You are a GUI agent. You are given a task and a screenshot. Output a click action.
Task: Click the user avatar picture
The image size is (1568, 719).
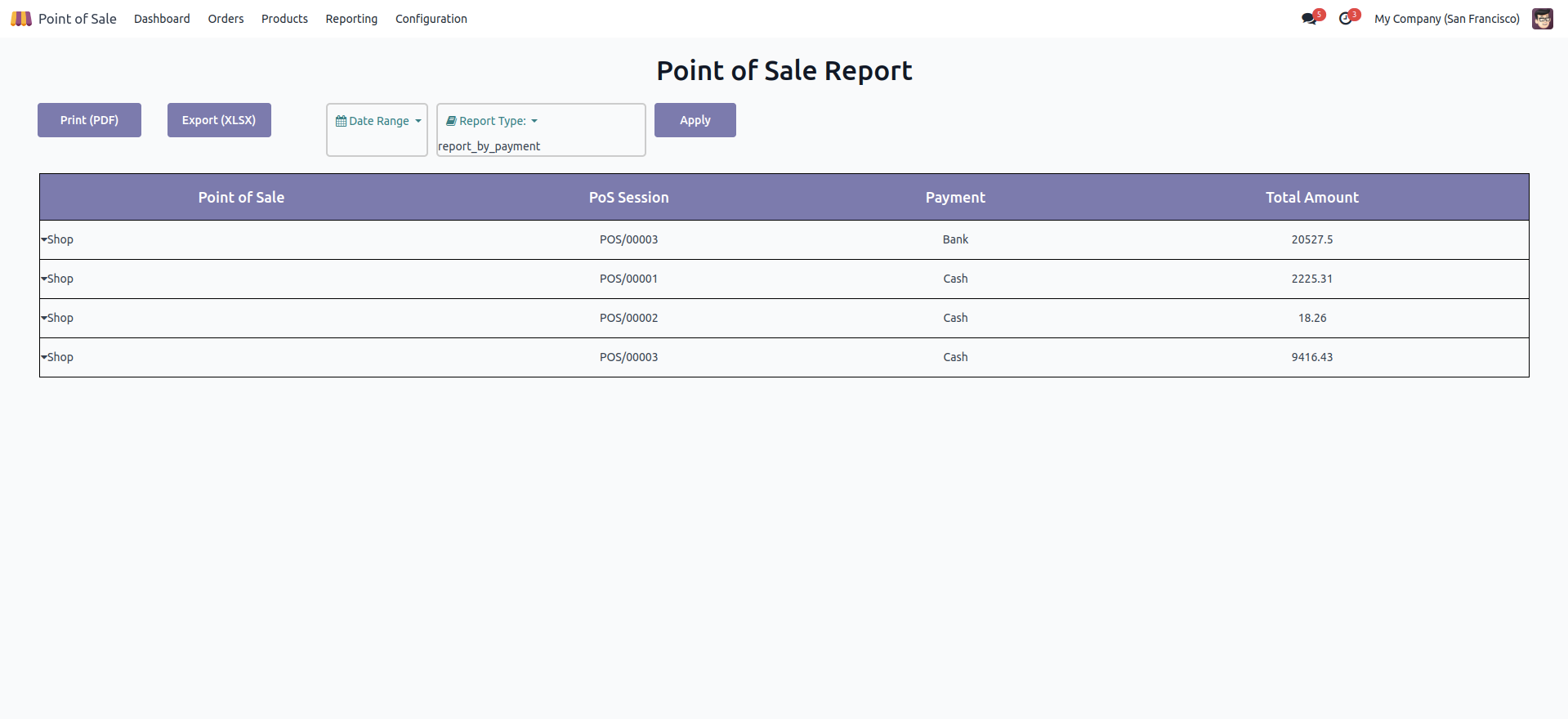click(1542, 19)
